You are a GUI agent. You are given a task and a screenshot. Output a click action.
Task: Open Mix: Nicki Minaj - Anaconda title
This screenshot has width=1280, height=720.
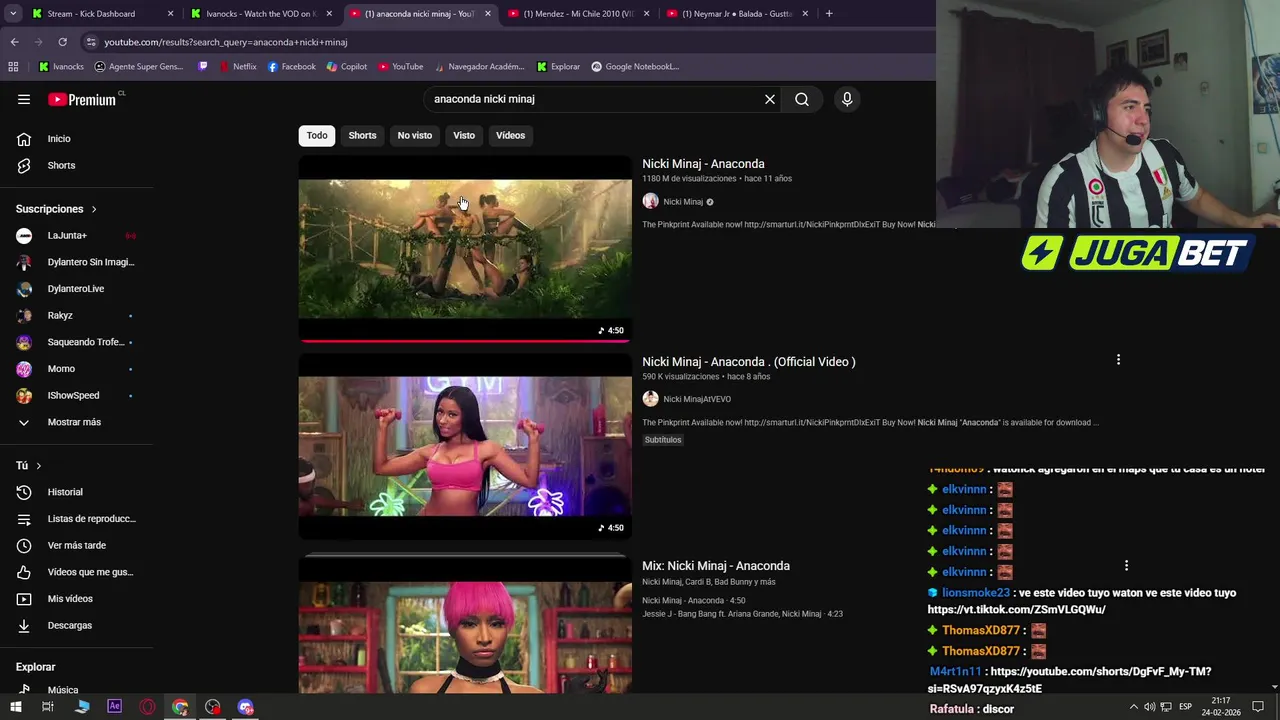716,566
